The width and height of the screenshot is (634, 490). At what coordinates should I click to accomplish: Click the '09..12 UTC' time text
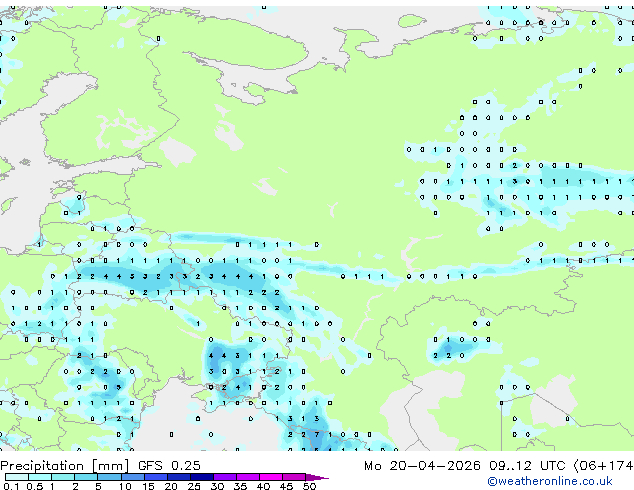pyautogui.click(x=527, y=466)
